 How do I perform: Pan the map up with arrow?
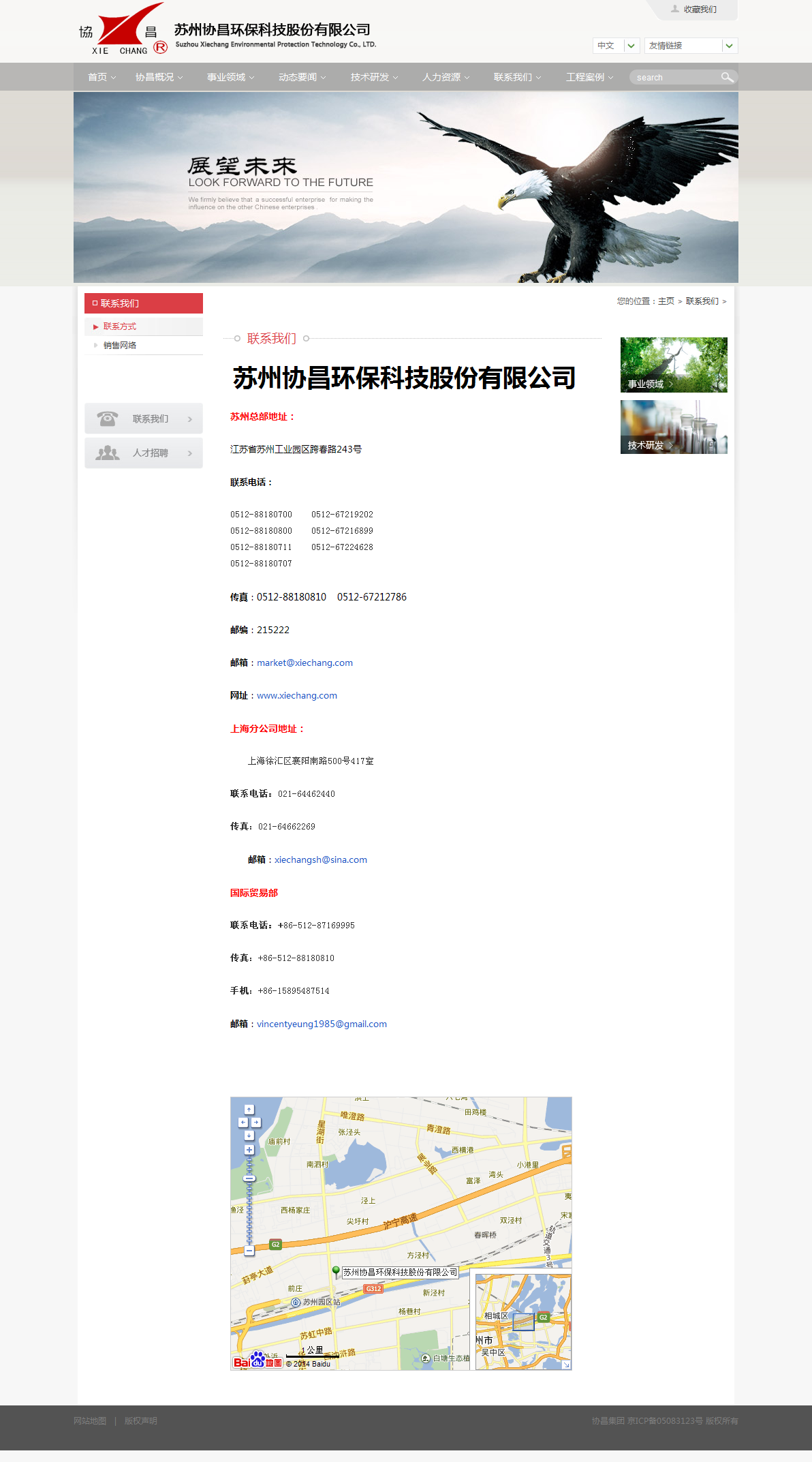coord(249,1110)
